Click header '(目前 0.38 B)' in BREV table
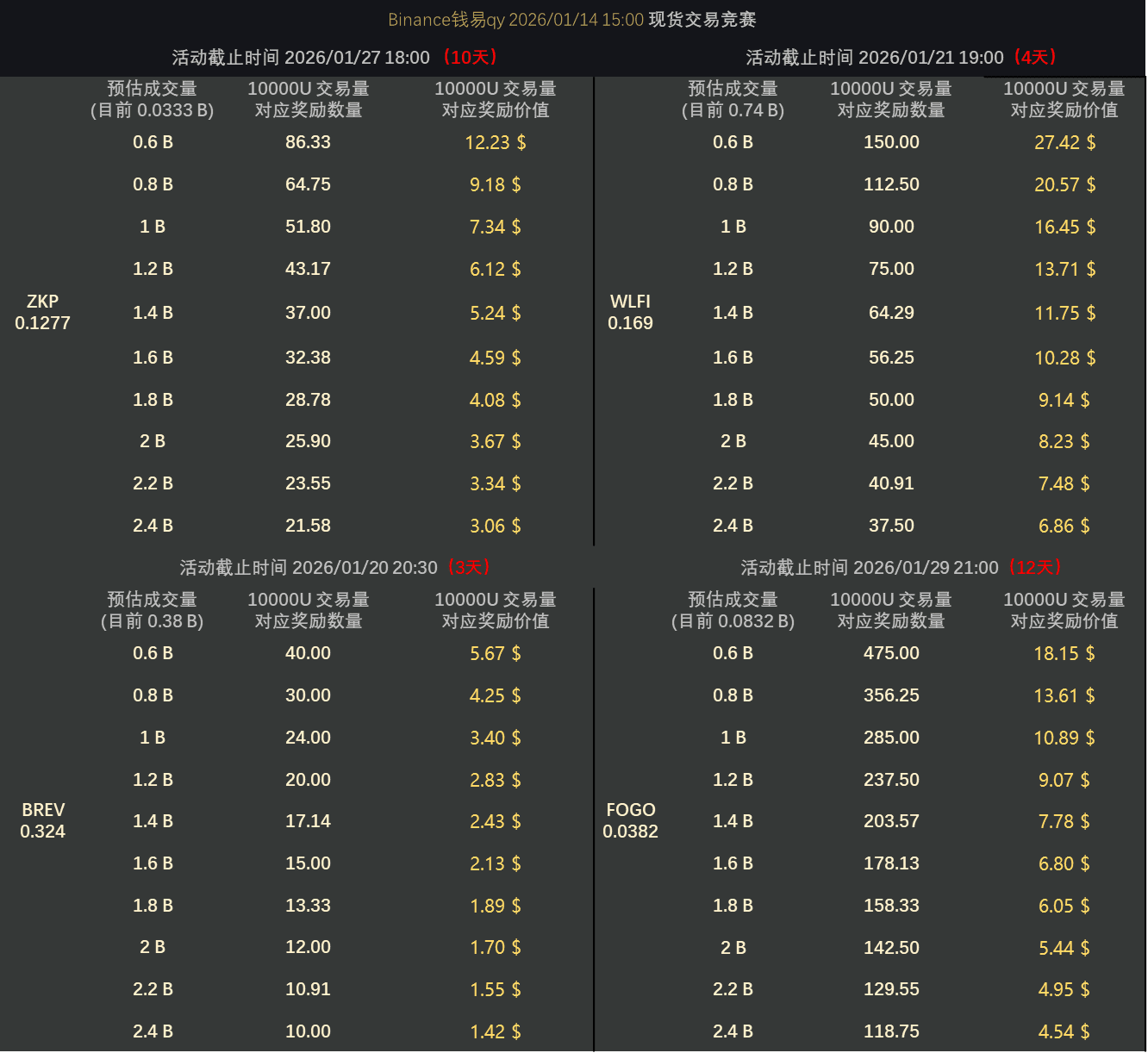1148x1053 pixels. 152,621
